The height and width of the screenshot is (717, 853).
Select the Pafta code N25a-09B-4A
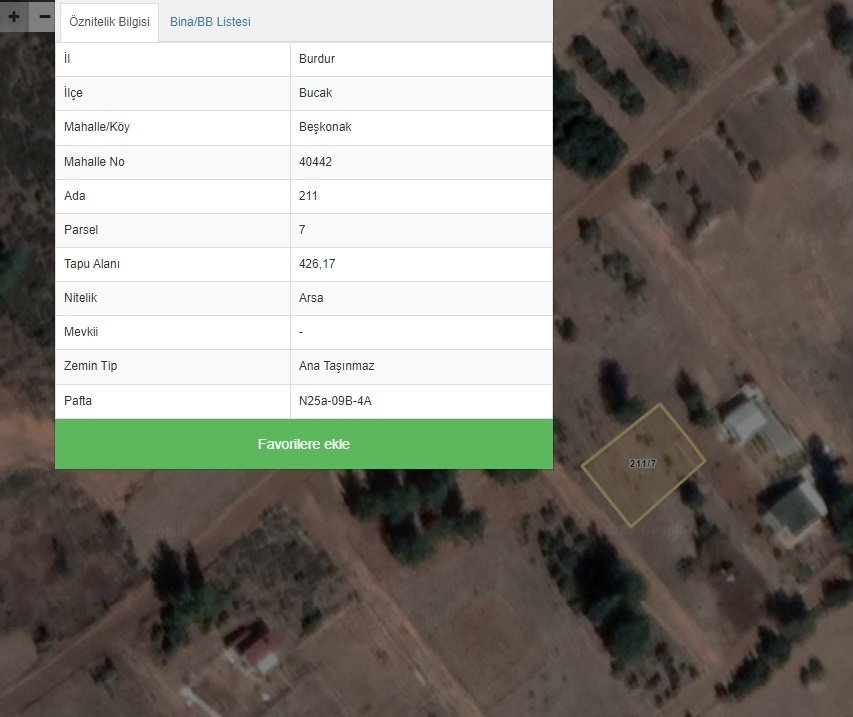pos(335,401)
